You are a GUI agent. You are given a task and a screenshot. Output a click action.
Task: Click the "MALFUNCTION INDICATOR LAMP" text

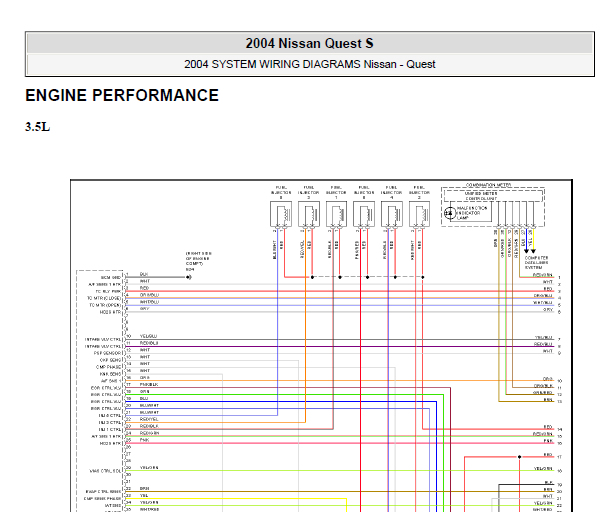pyautogui.click(x=472, y=213)
